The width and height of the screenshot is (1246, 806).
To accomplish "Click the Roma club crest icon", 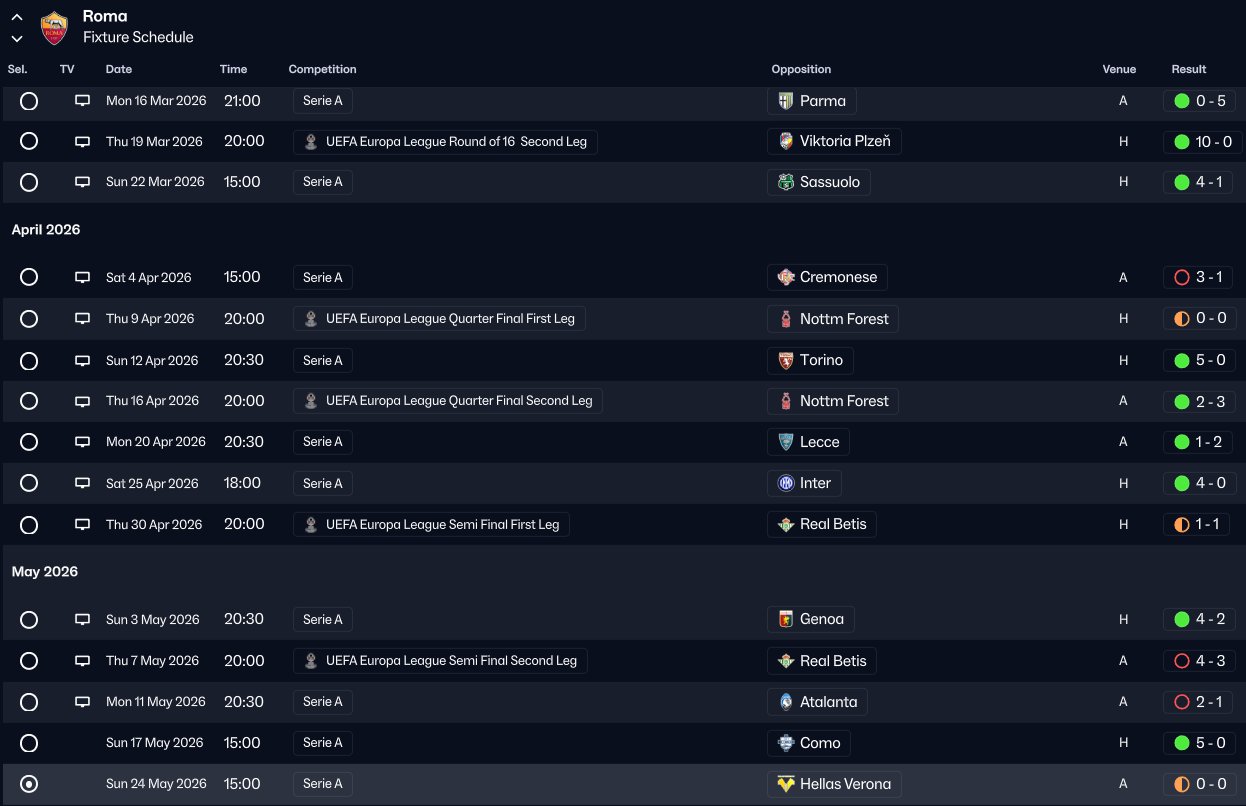I will (54, 27).
